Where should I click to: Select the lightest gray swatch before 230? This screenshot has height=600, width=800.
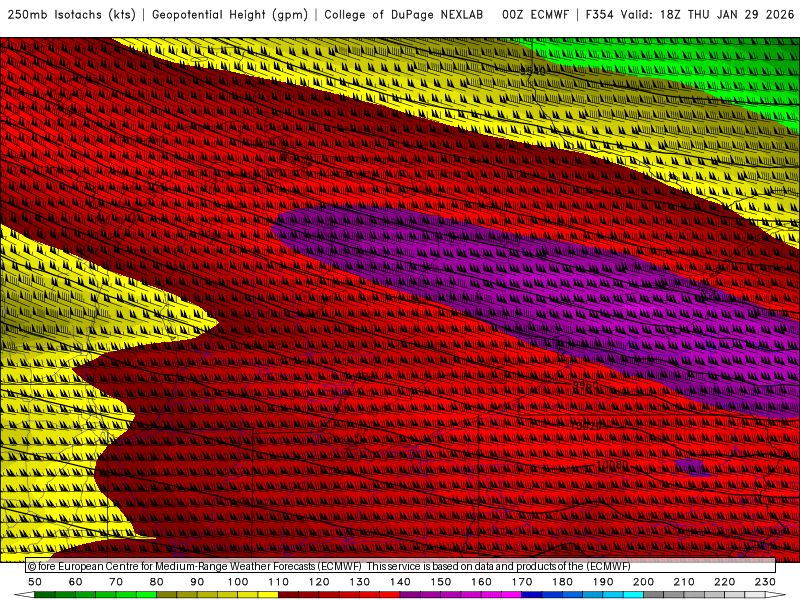[755, 595]
